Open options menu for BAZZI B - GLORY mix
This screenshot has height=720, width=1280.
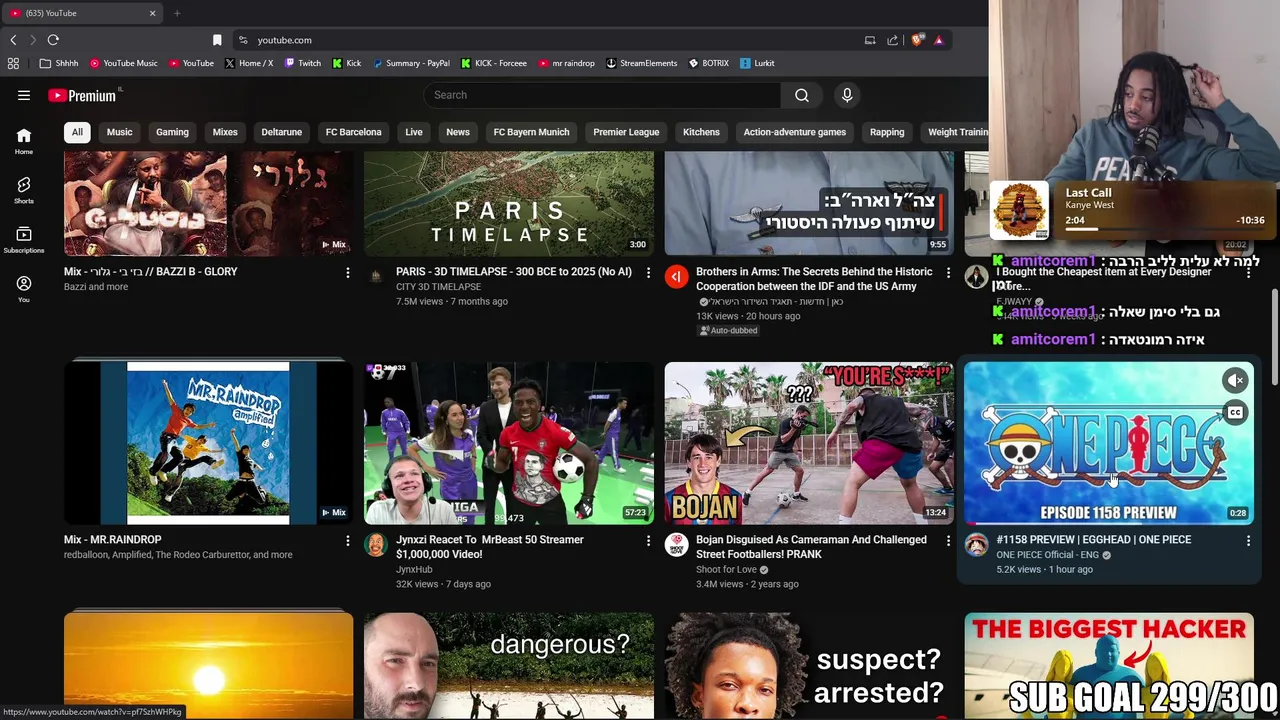(348, 272)
